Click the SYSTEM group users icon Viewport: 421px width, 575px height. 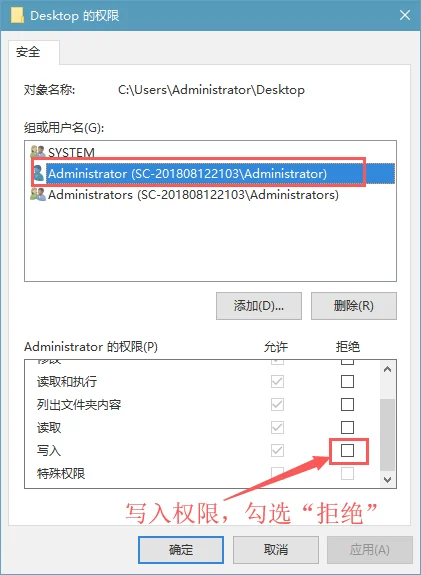(x=38, y=151)
